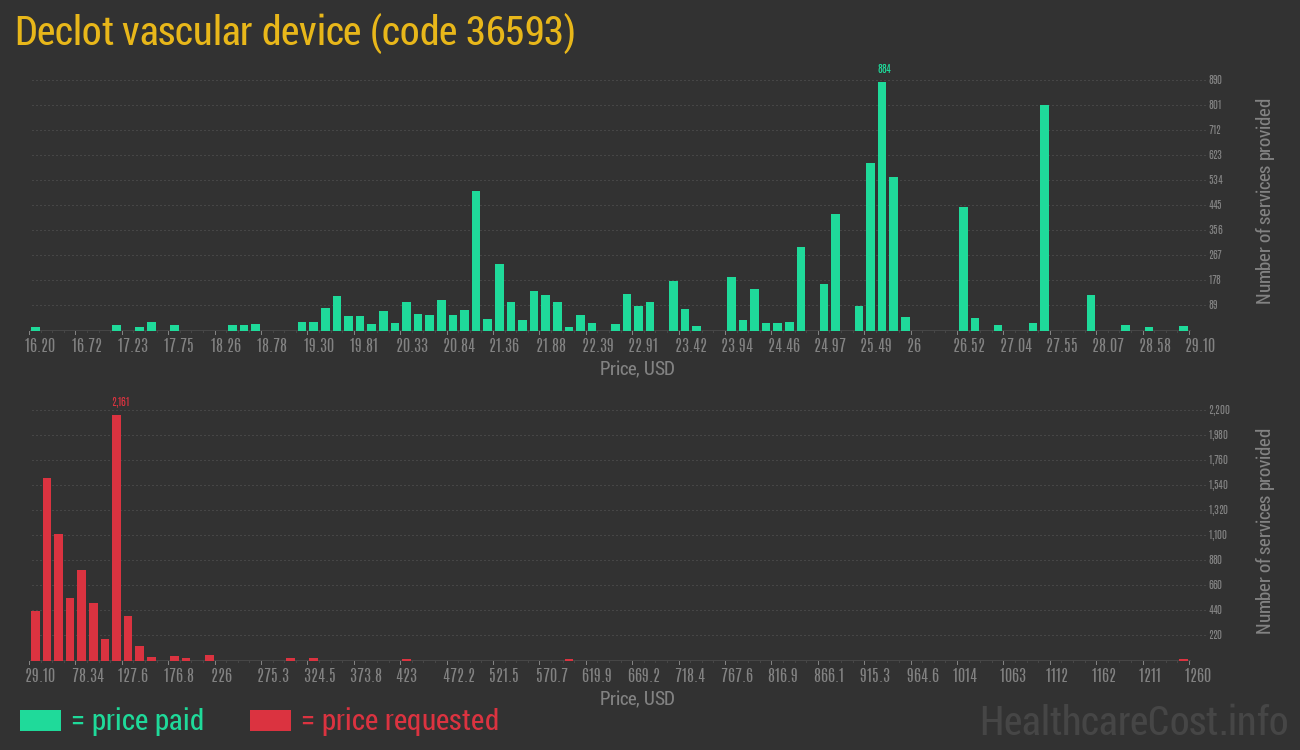The image size is (1300, 750).
Task: Click the 25.49 x-axis tick label
Action: (876, 346)
